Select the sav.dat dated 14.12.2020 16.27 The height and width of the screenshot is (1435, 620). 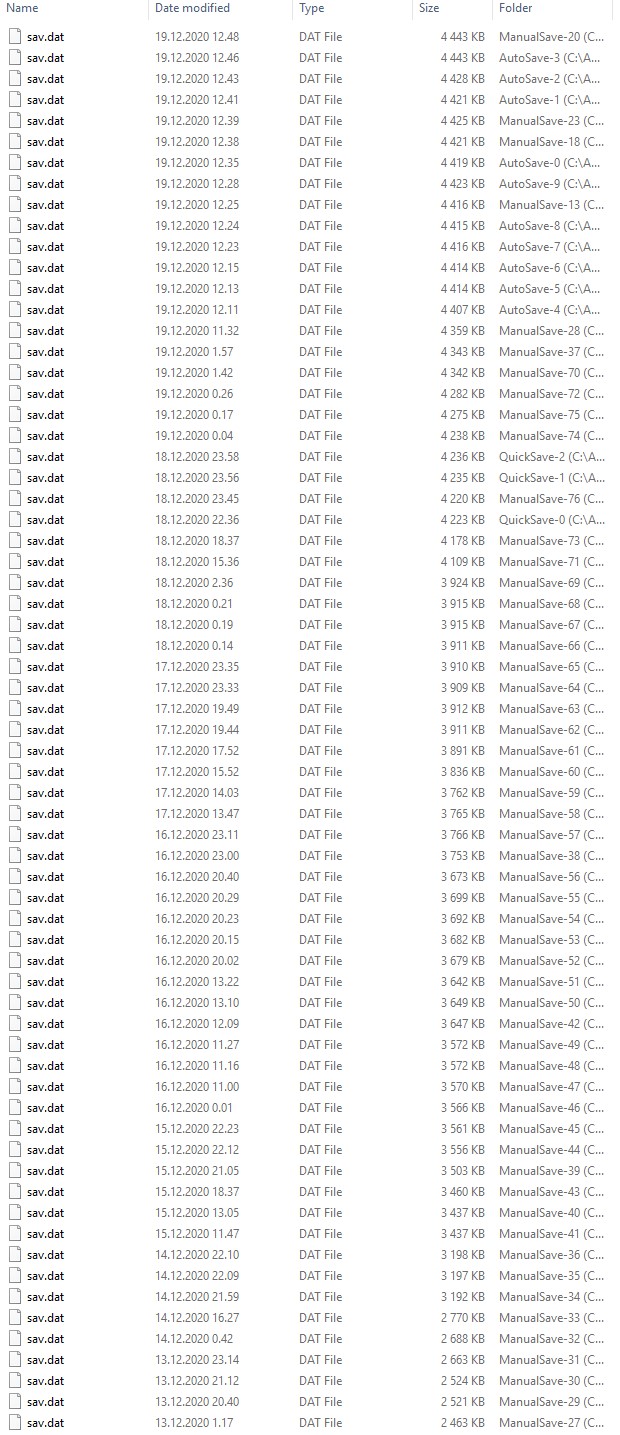(310, 1317)
